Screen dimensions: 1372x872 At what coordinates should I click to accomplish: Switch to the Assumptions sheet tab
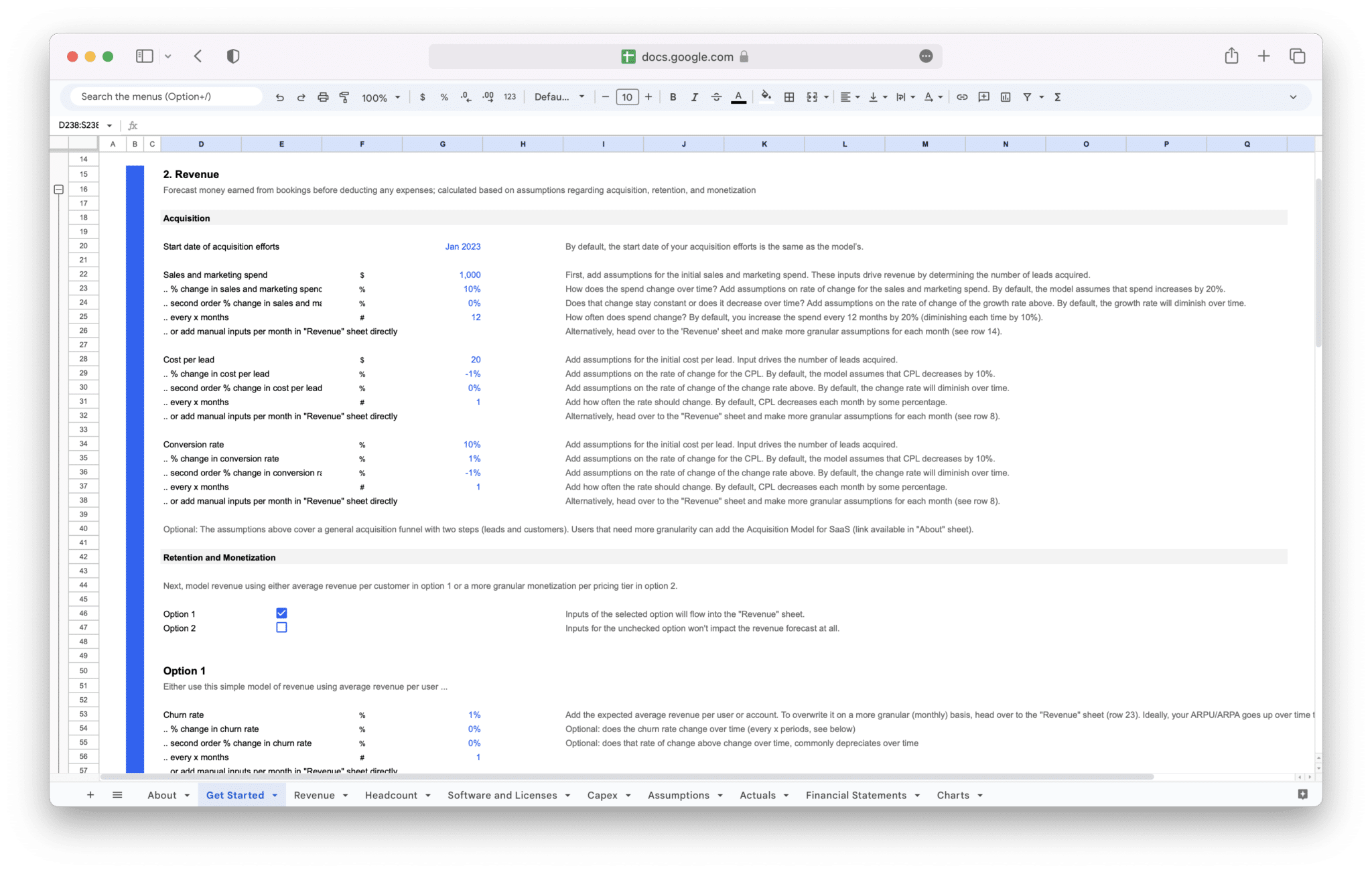pos(679,795)
